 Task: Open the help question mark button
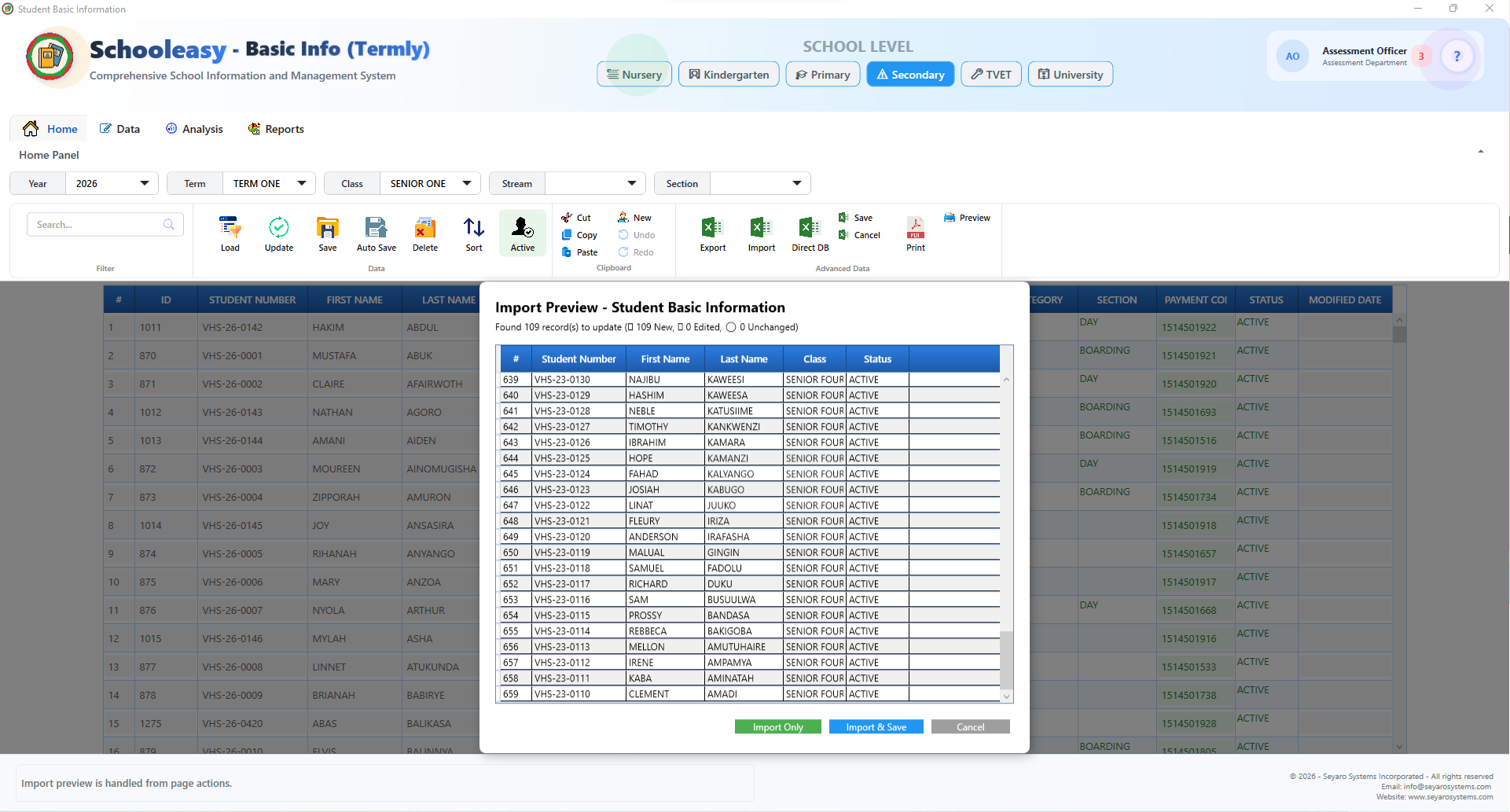click(1457, 56)
